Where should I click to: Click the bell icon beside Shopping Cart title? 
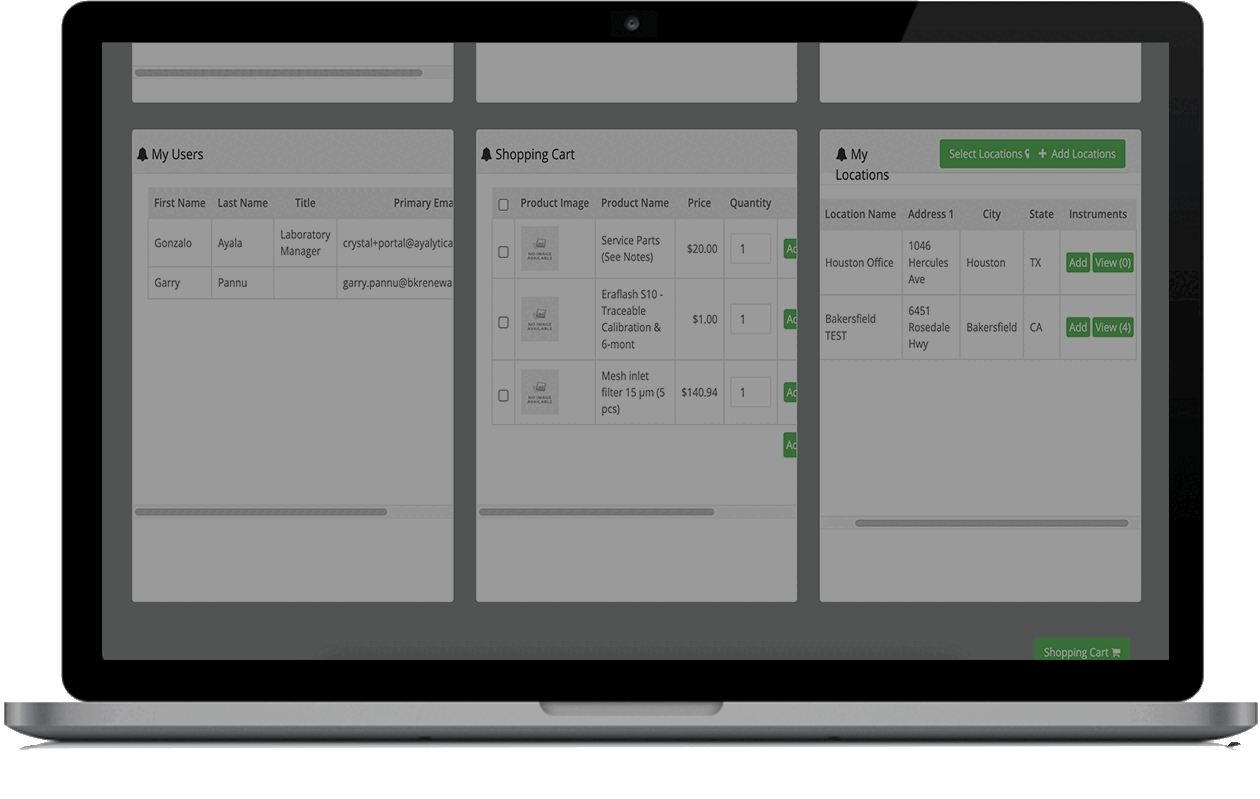(486, 155)
